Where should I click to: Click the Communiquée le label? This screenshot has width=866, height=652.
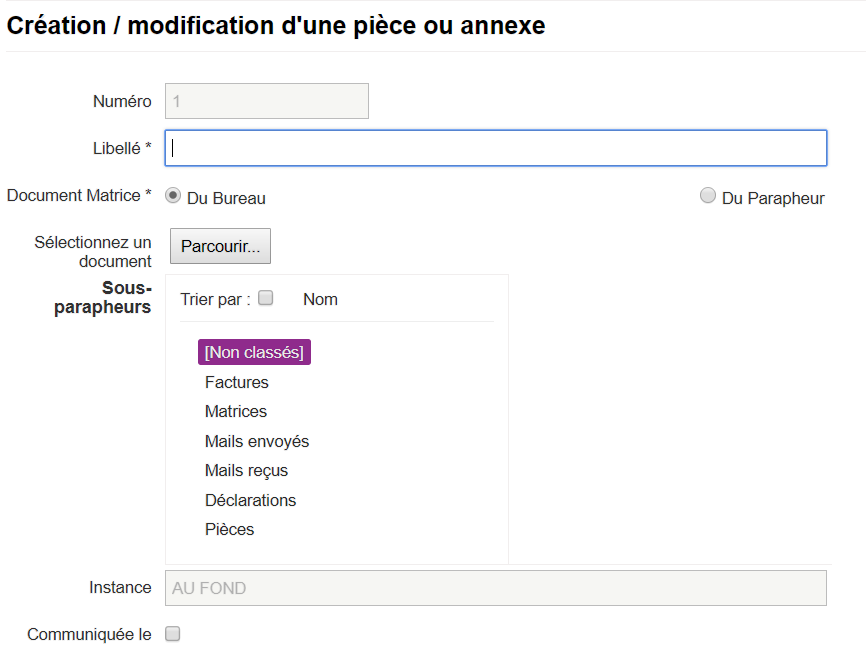pyautogui.click(x=89, y=634)
